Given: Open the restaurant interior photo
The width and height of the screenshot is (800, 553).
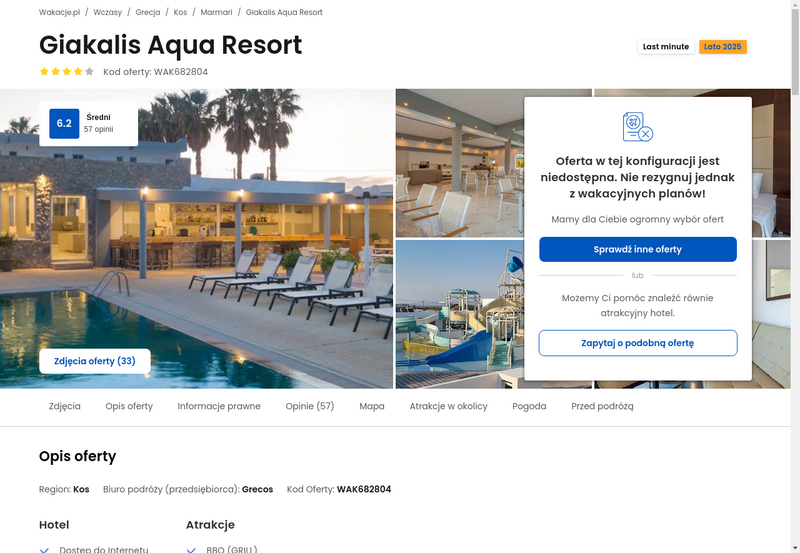Looking at the screenshot, I should pyautogui.click(x=460, y=163).
